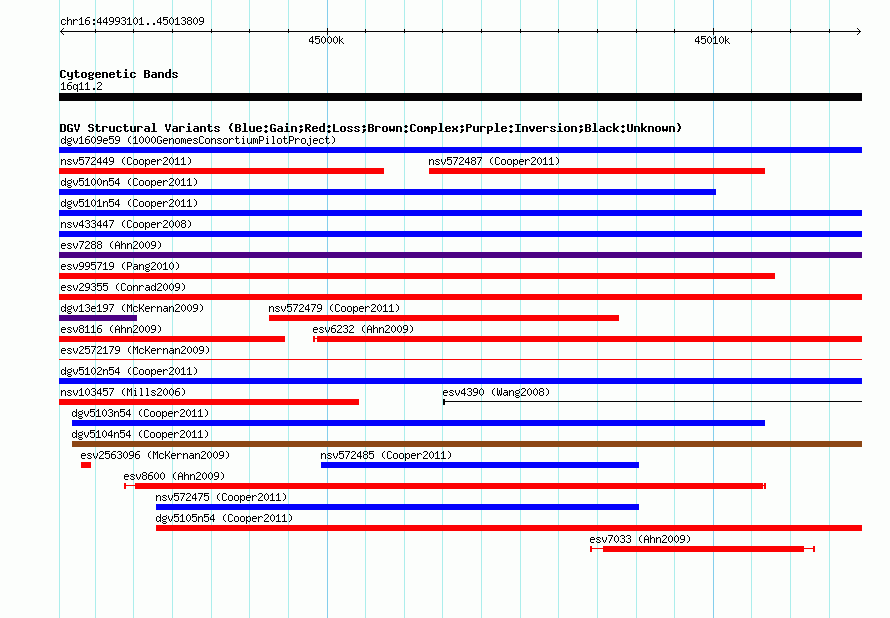Viewport: 890px width, 618px height.
Task: Select the blue bar of nsv572475
Action: pos(397,507)
